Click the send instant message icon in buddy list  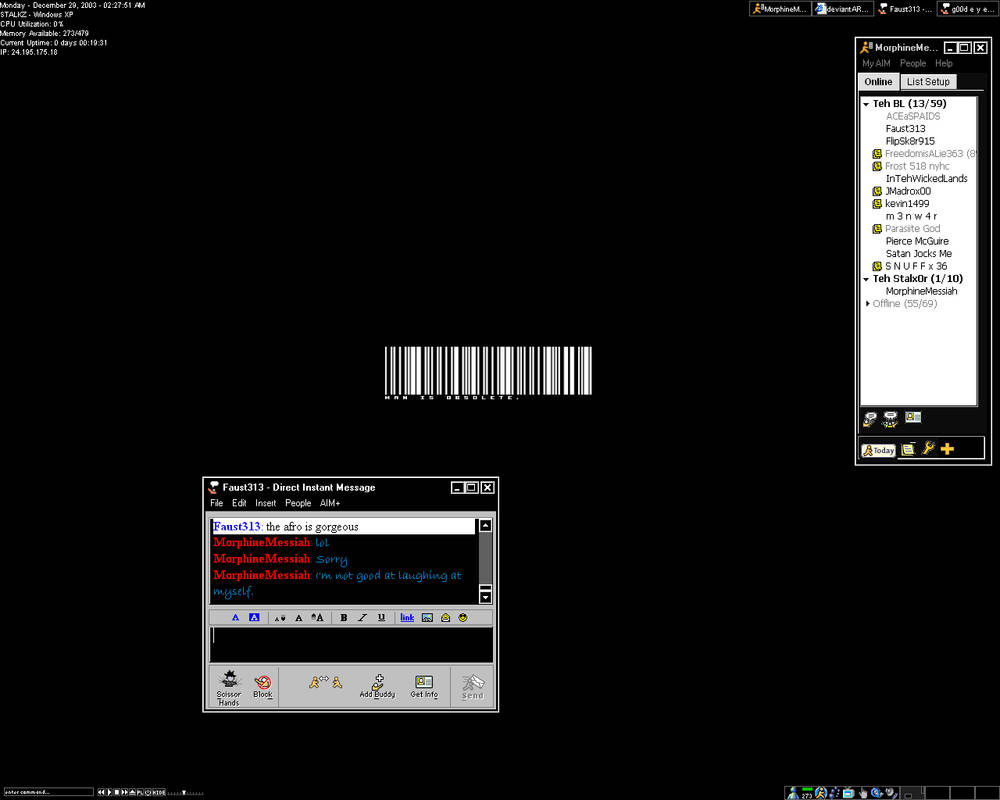pos(870,419)
